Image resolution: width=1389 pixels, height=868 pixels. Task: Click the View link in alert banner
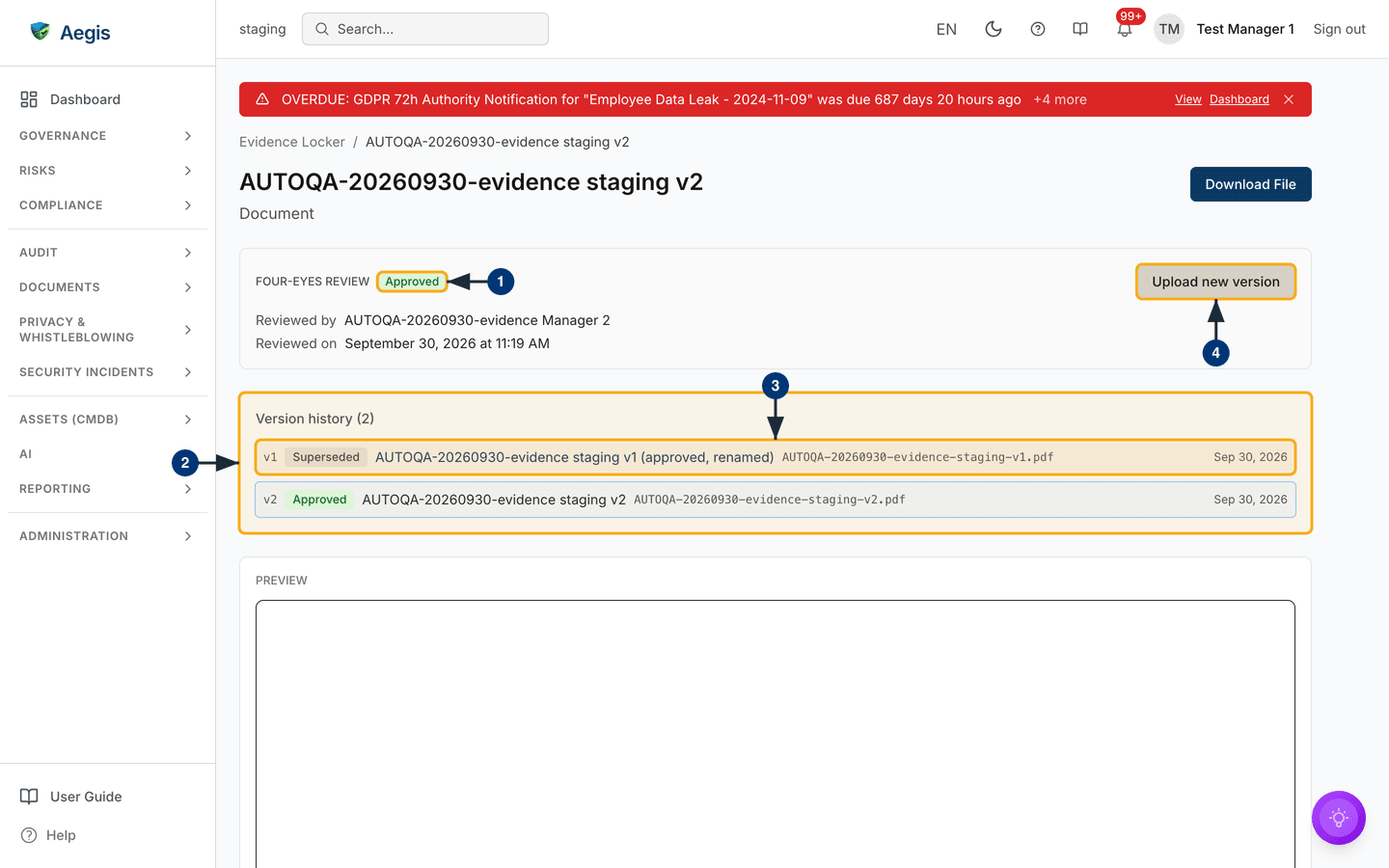[1188, 99]
